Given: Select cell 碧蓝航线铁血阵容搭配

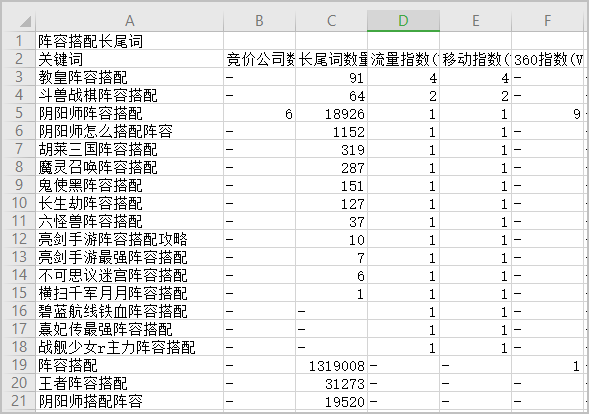Looking at the screenshot, I should 130,311.
